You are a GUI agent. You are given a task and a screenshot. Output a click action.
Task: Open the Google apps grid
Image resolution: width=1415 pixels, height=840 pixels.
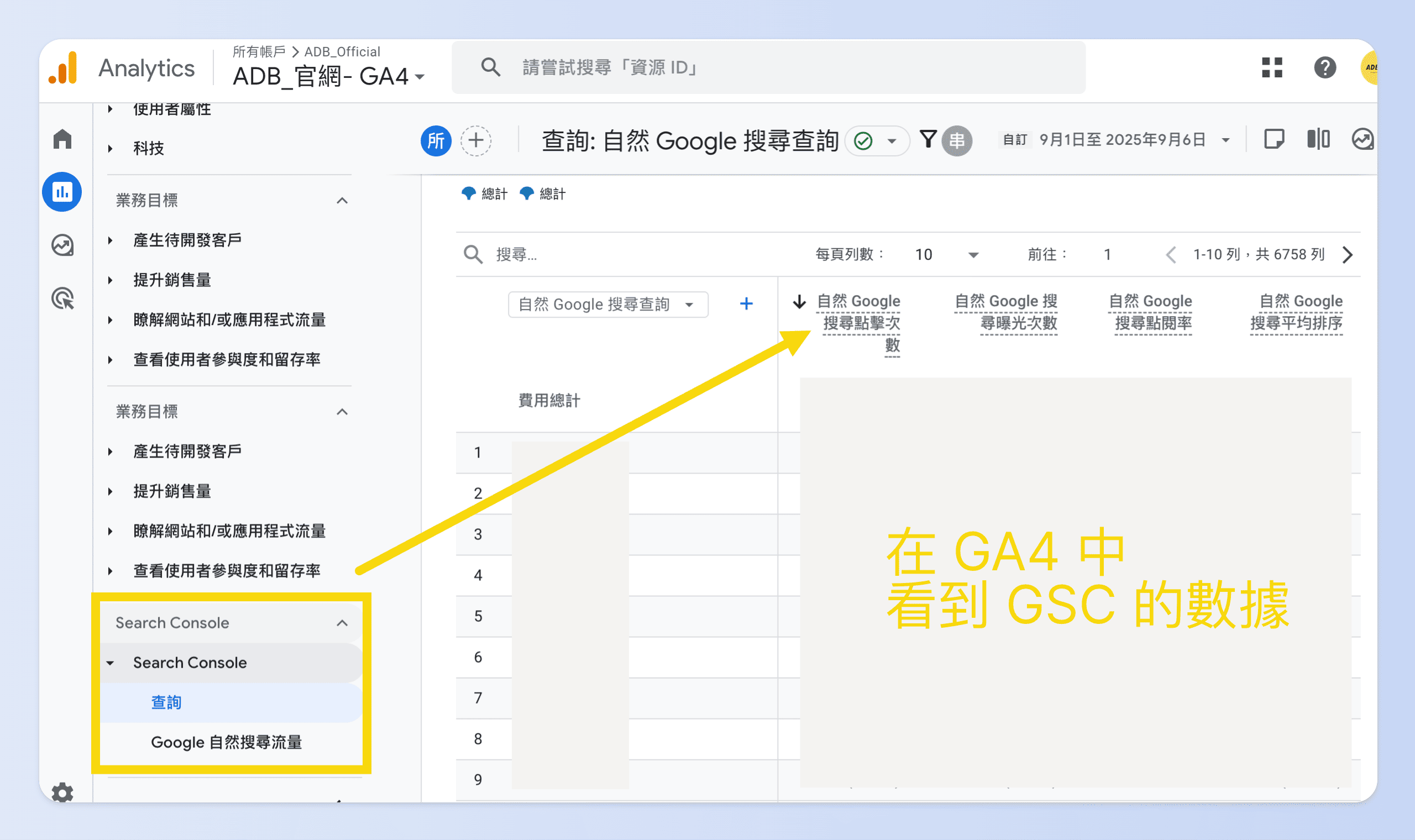(x=1272, y=68)
